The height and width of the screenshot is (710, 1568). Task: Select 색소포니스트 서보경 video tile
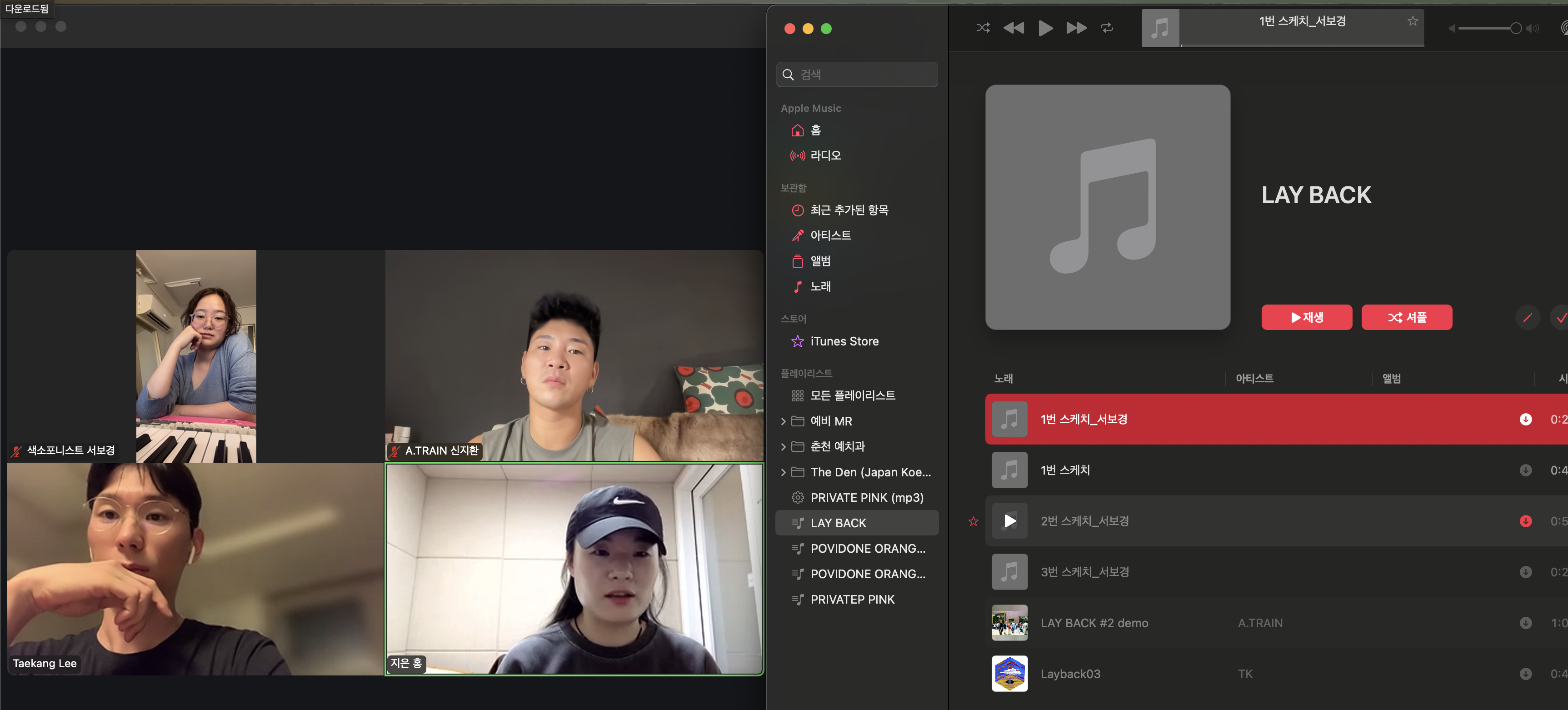click(195, 356)
